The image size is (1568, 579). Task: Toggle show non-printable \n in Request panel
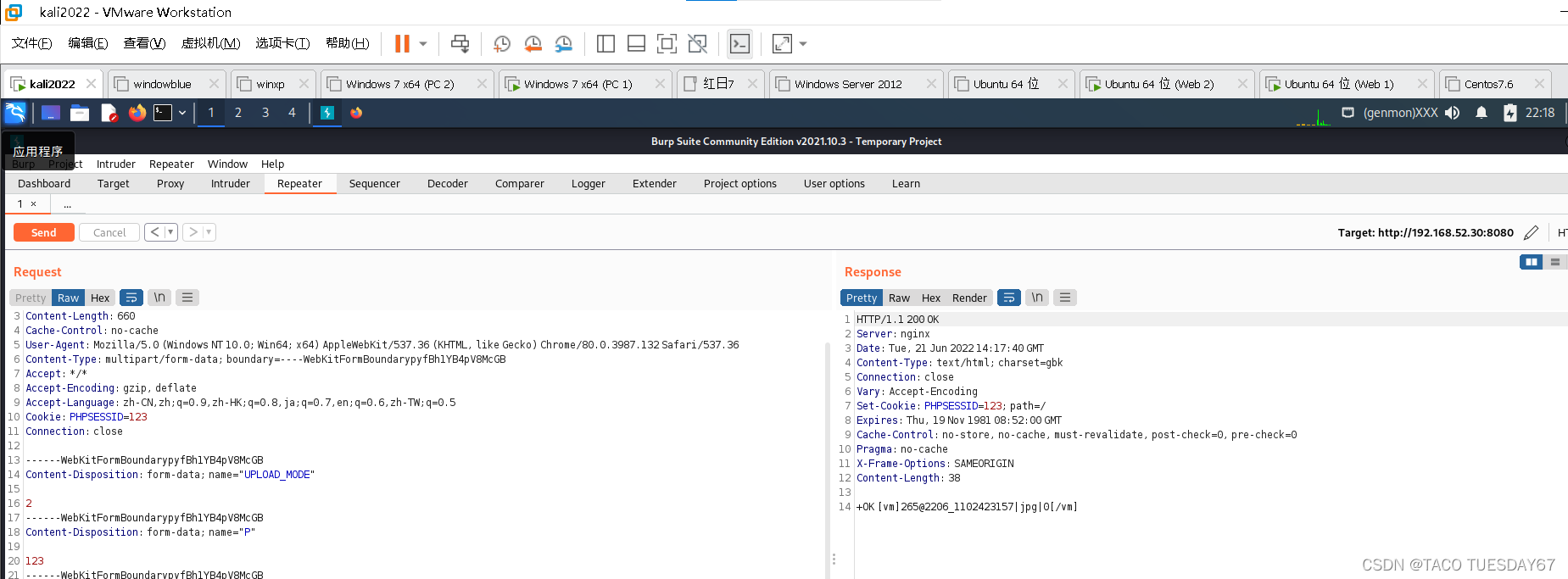tap(159, 298)
